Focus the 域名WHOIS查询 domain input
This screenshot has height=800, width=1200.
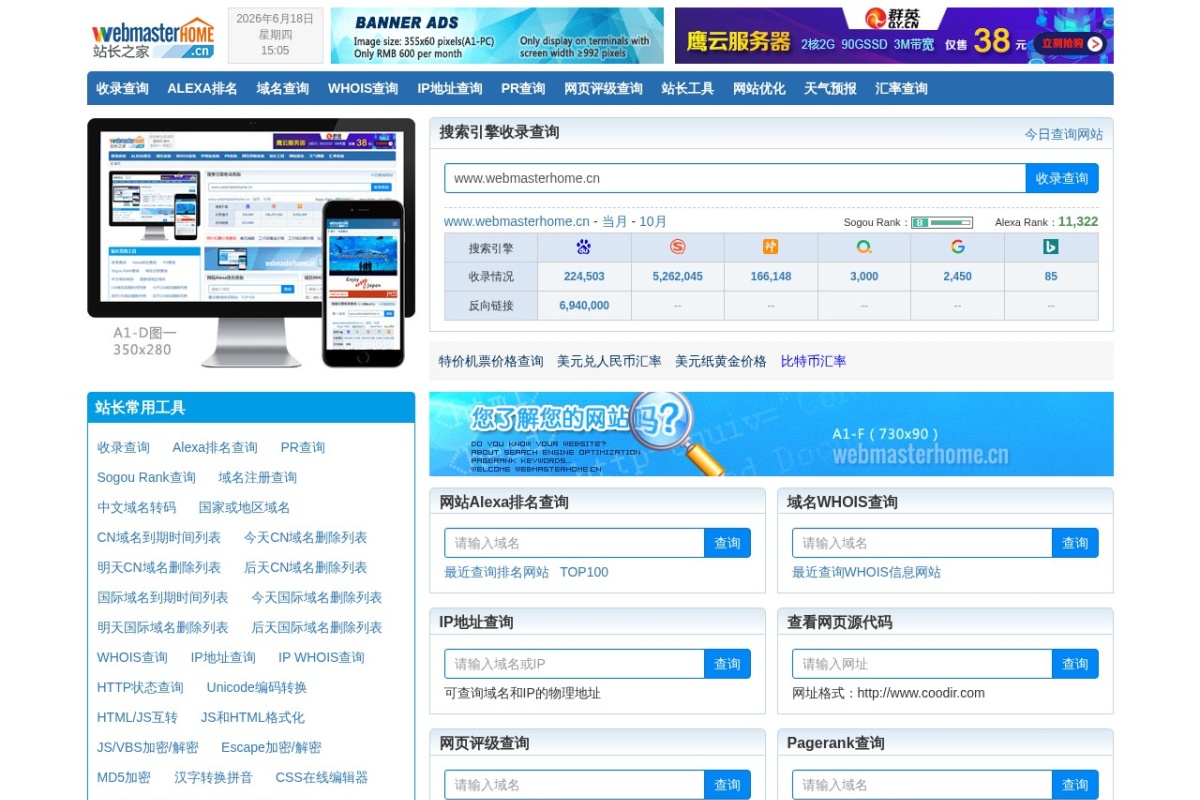click(922, 543)
